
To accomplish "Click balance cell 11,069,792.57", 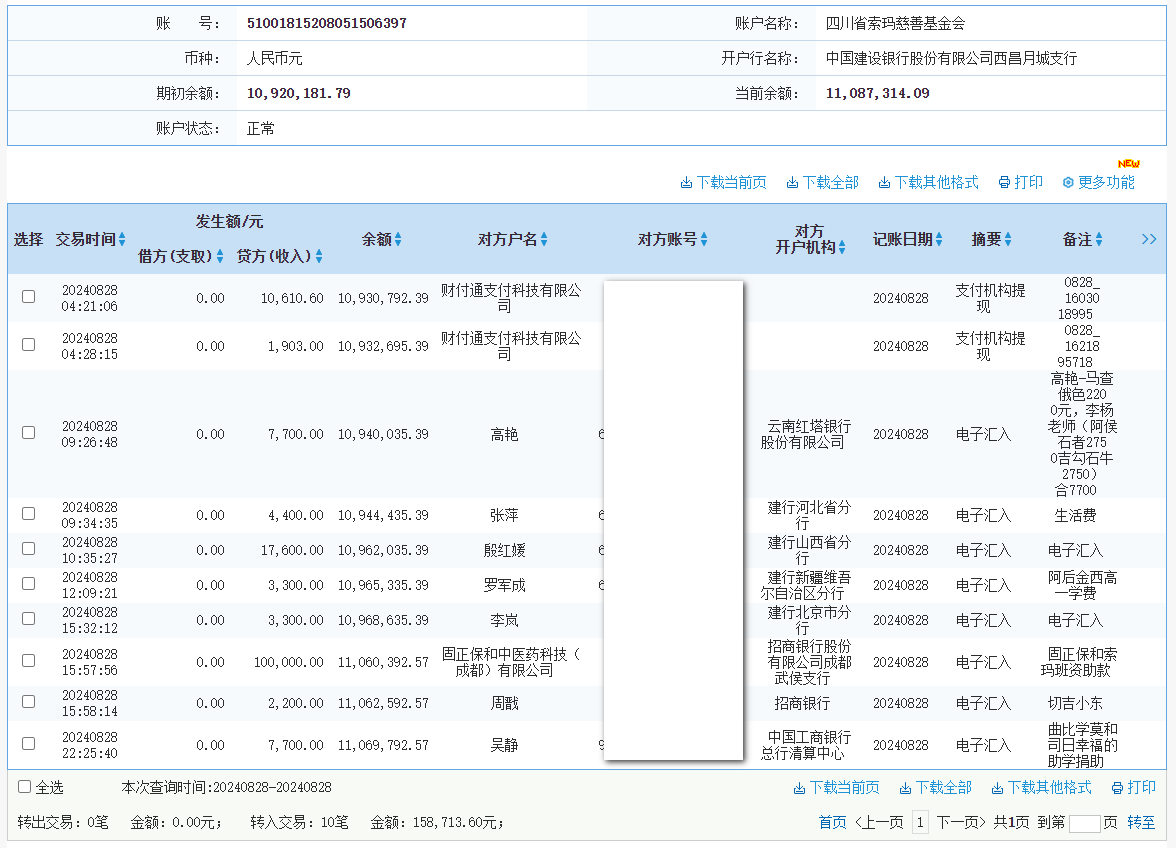I will point(383,746).
